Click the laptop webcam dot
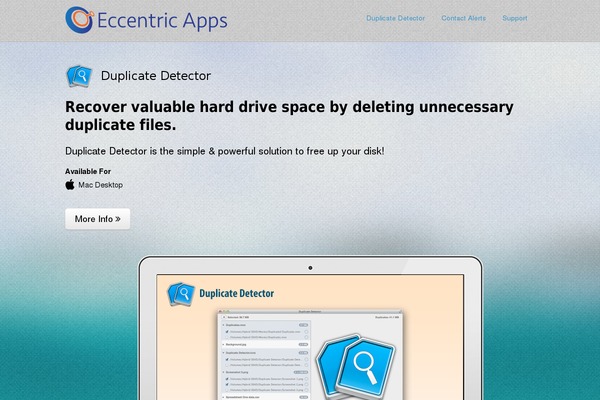 tap(310, 268)
